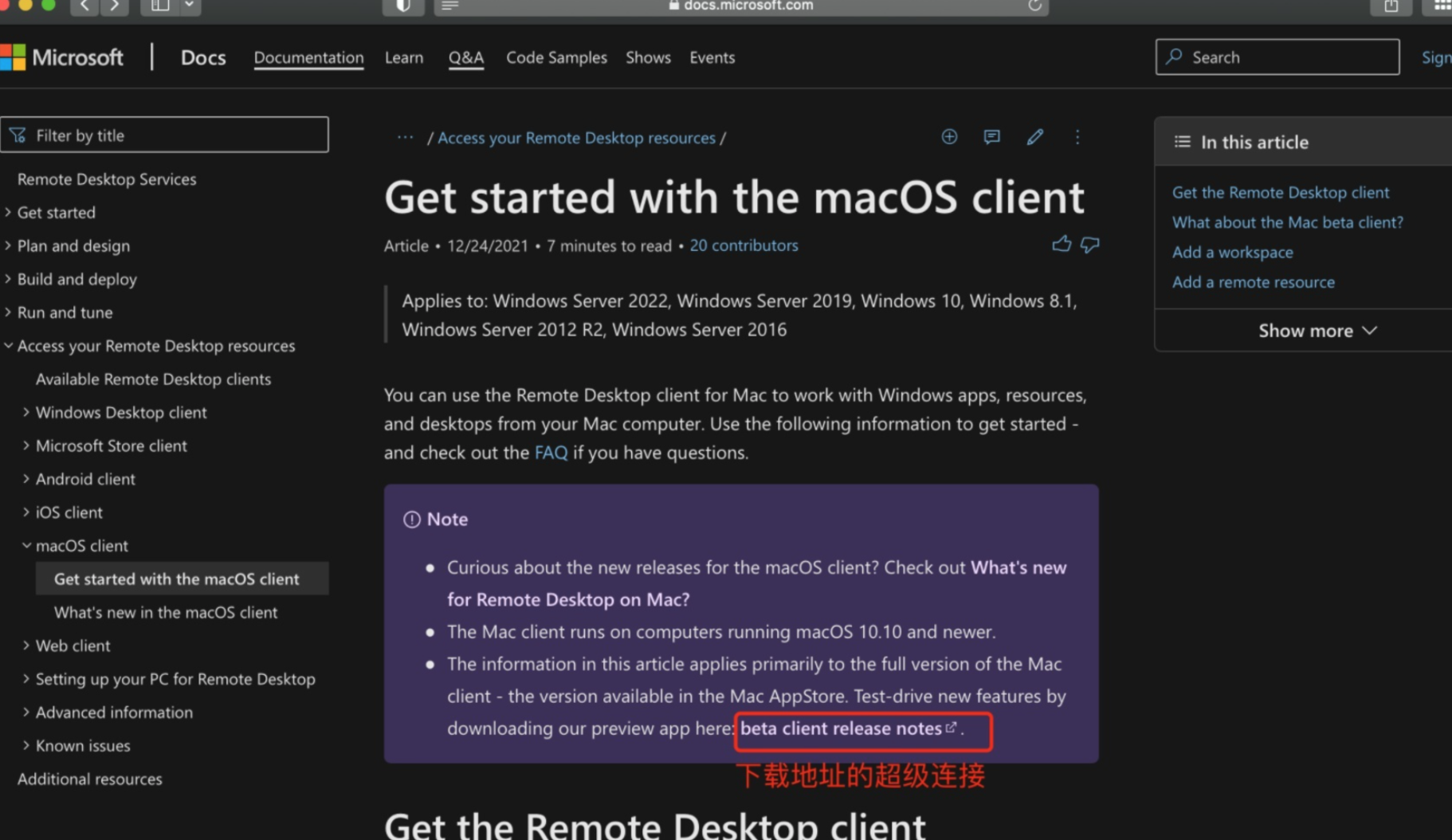Open the Learn menu item

click(x=404, y=57)
